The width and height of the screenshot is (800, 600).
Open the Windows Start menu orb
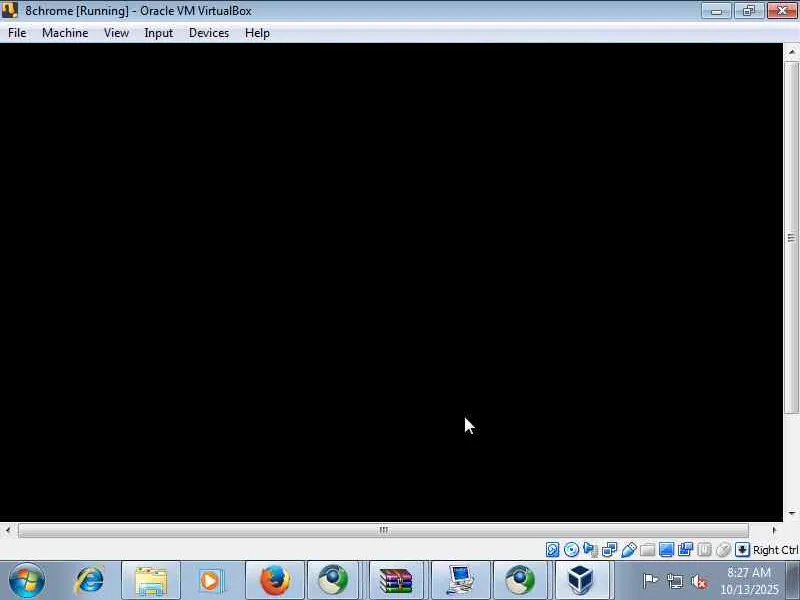click(27, 580)
